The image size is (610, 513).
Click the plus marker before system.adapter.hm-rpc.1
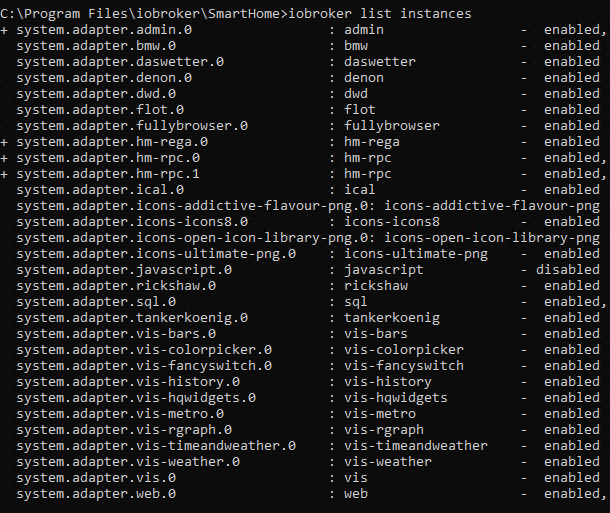click(x=4, y=174)
